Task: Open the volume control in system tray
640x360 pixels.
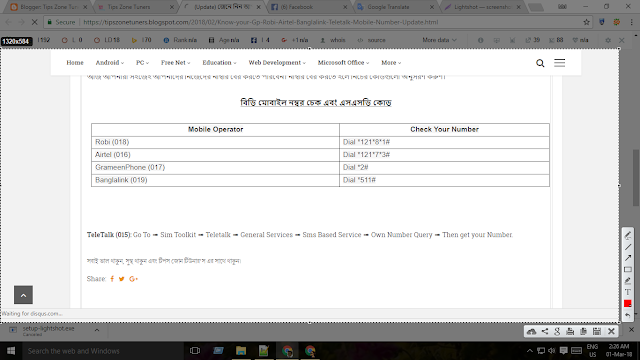Action: click(x=552, y=351)
